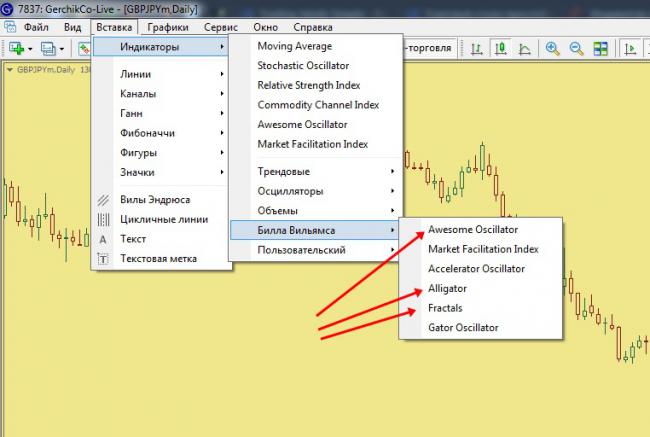
Task: Select the Текст item with A icon
Action: pos(161,239)
